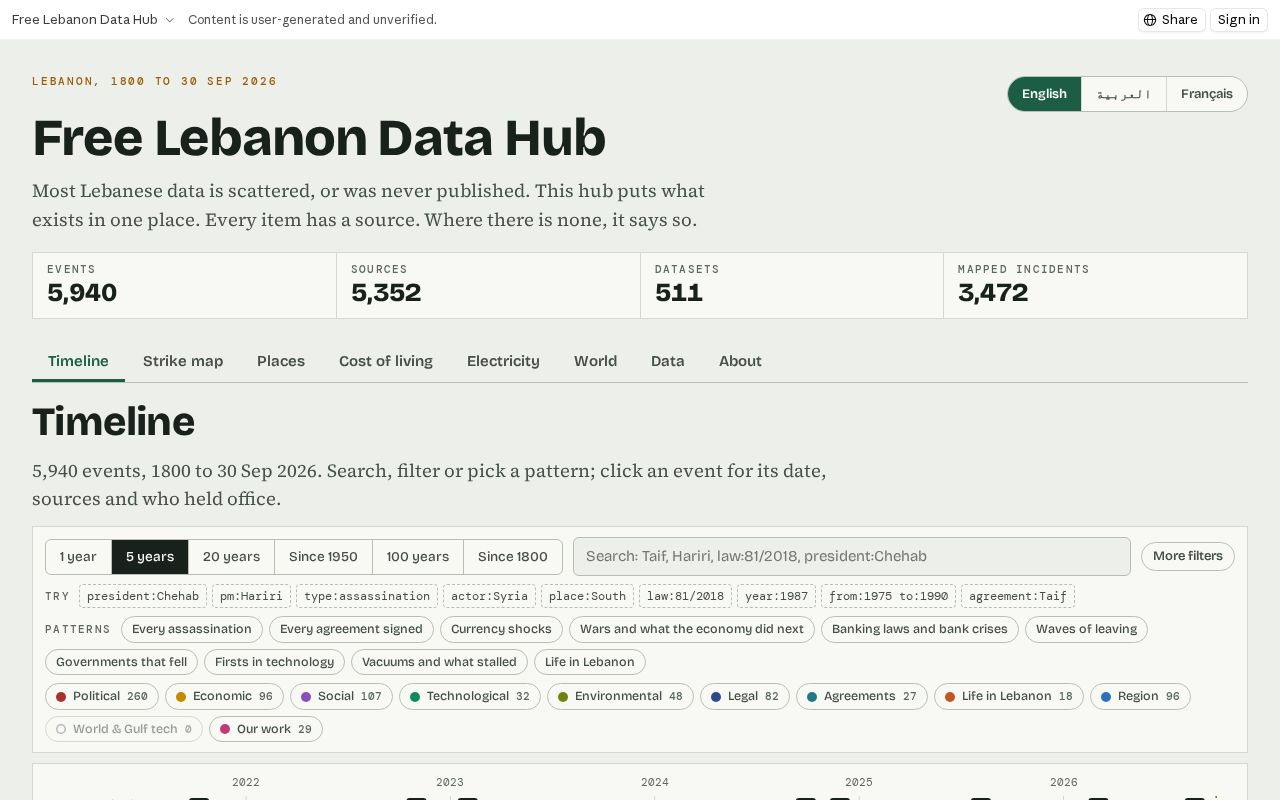Toggle the Legal category filter
The image size is (1280, 800).
point(745,696)
